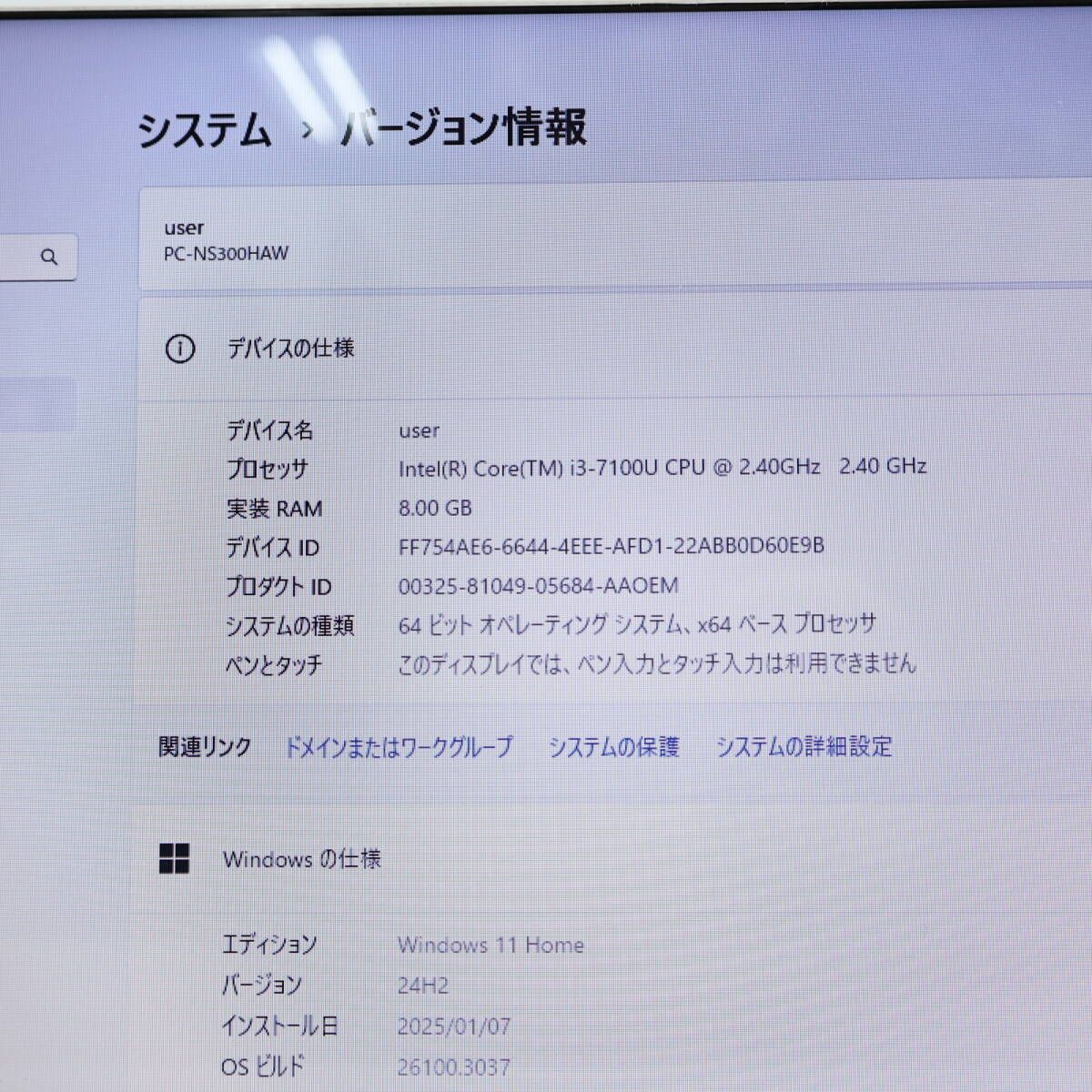Screen dimensions: 1092x1092
Task: Open システムの詳細設定 link
Action: [x=804, y=747]
